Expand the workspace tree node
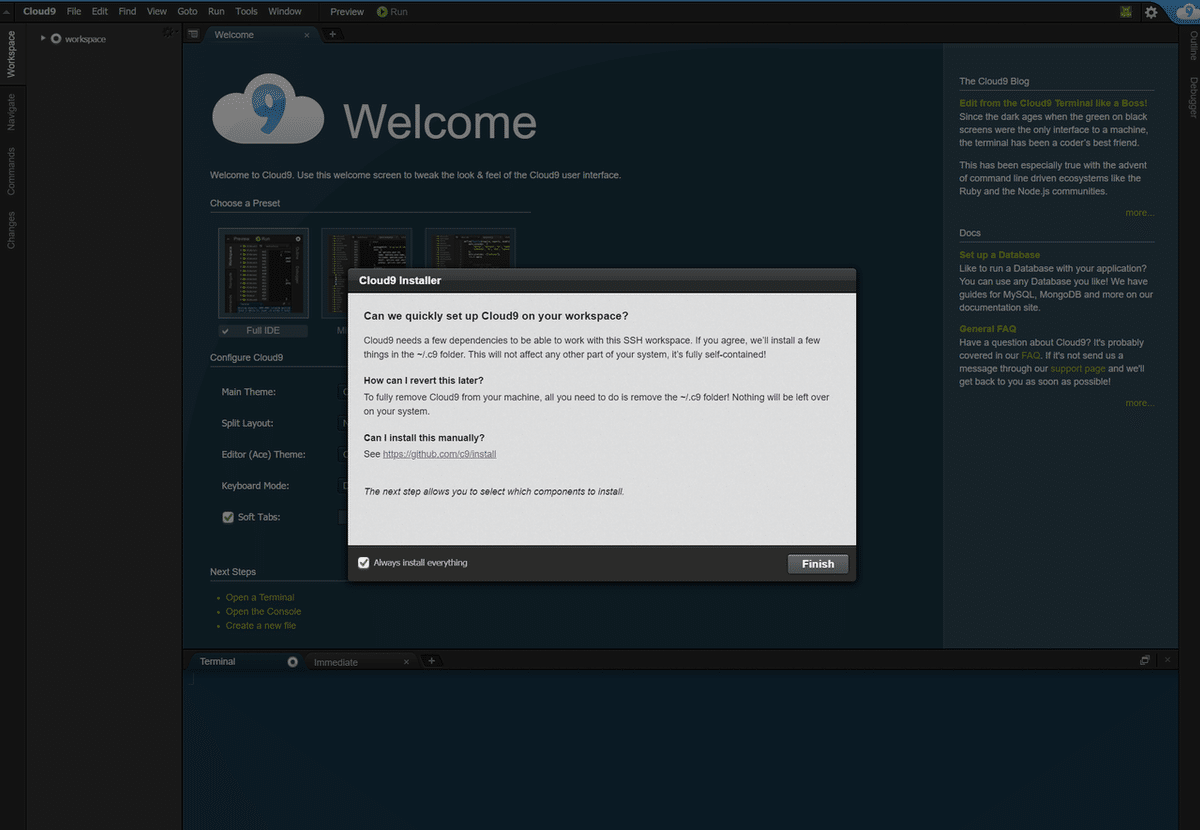 pos(43,39)
